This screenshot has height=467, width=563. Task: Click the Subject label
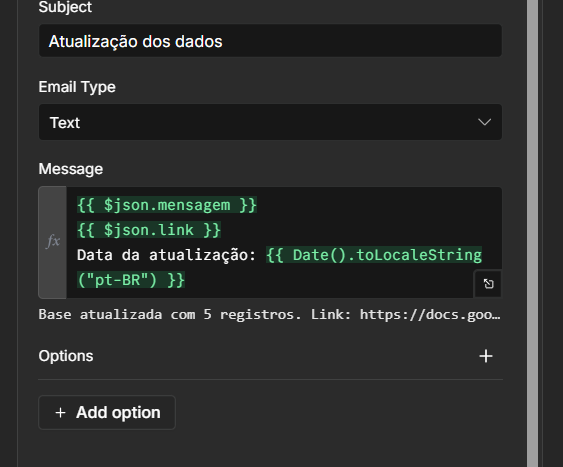tap(65, 7)
